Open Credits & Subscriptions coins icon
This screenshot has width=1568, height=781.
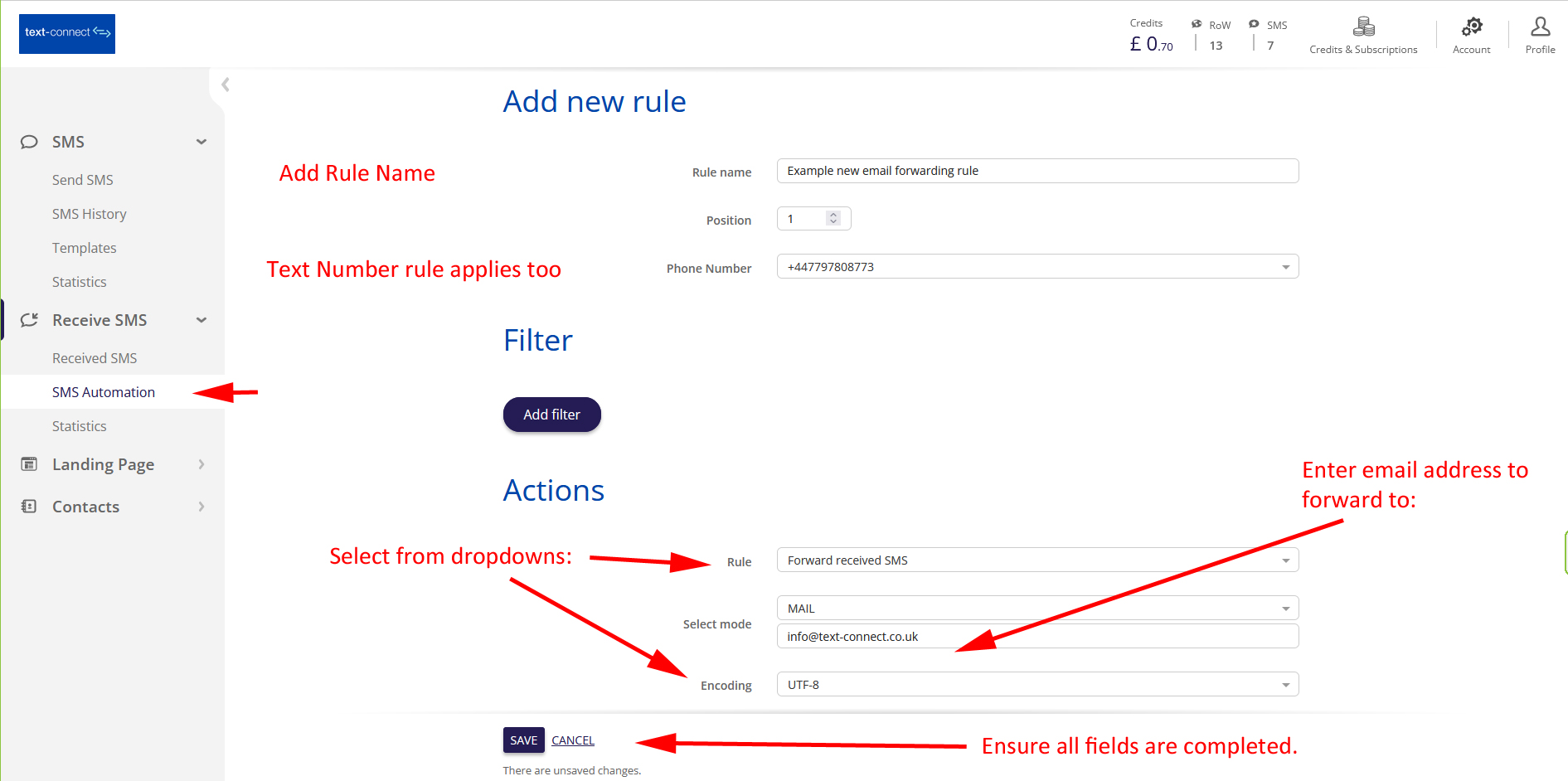coord(1362,26)
